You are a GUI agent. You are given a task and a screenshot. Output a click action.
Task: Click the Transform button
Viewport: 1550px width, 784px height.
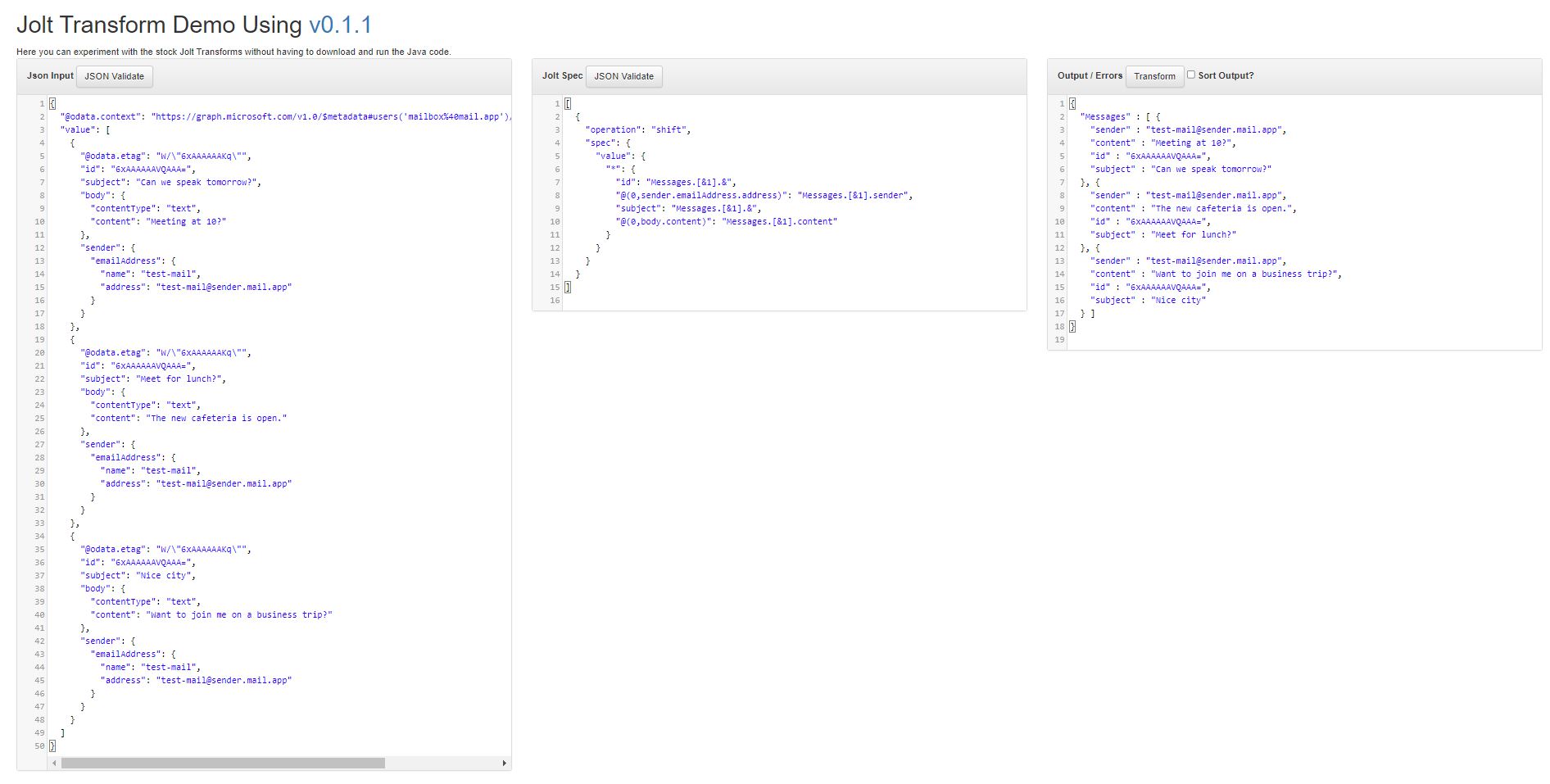[1154, 76]
